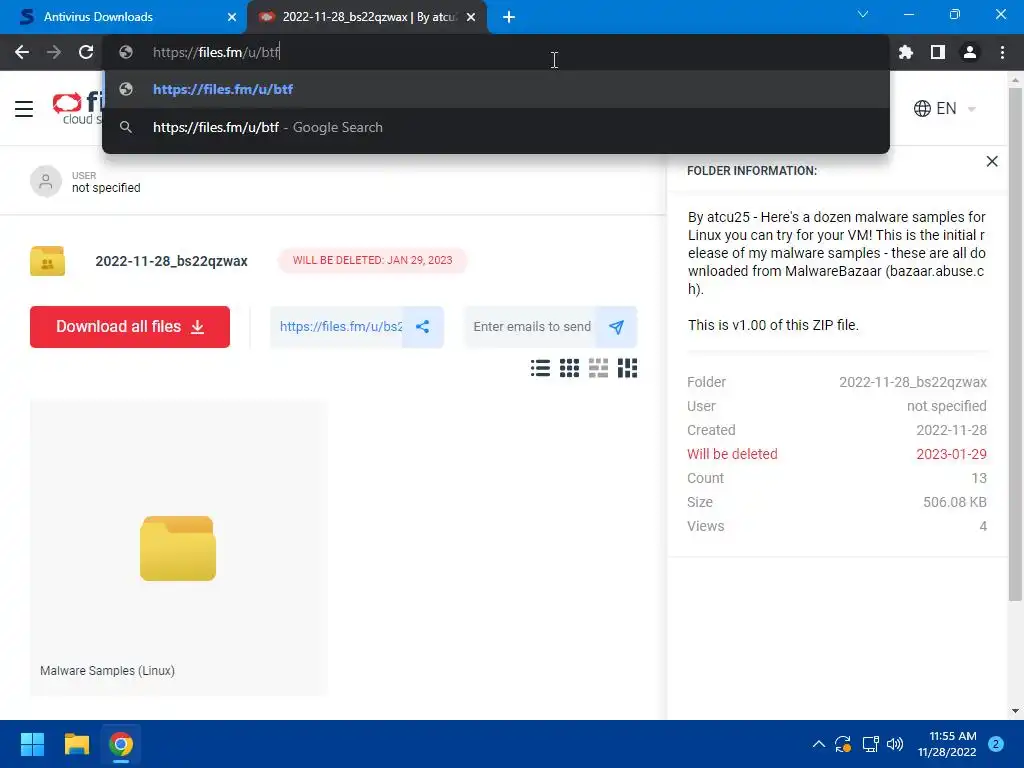Click the Will be deleted Jan 29 badge
The width and height of the screenshot is (1024, 768).
point(372,260)
